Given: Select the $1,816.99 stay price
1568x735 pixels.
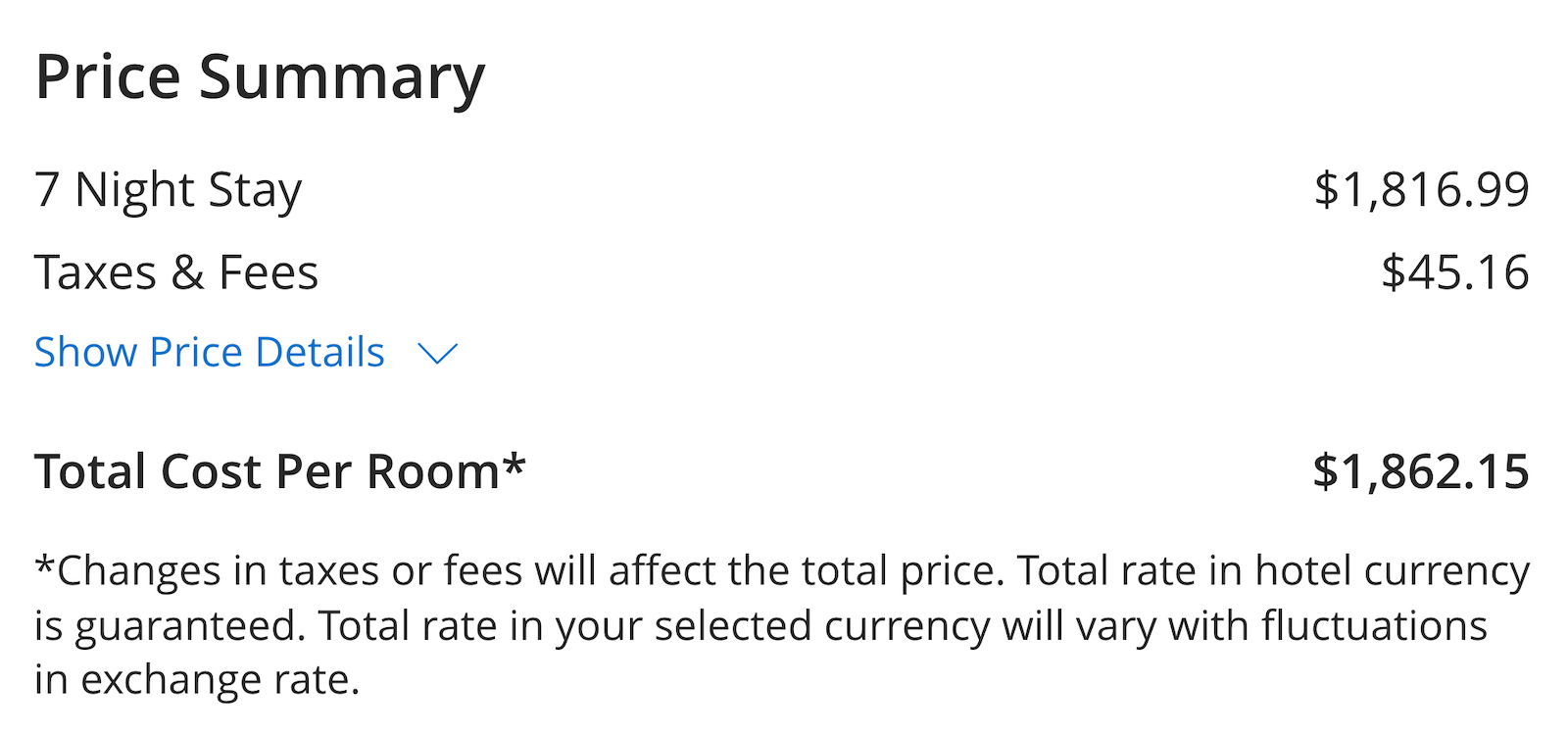Looking at the screenshot, I should point(1424,187).
